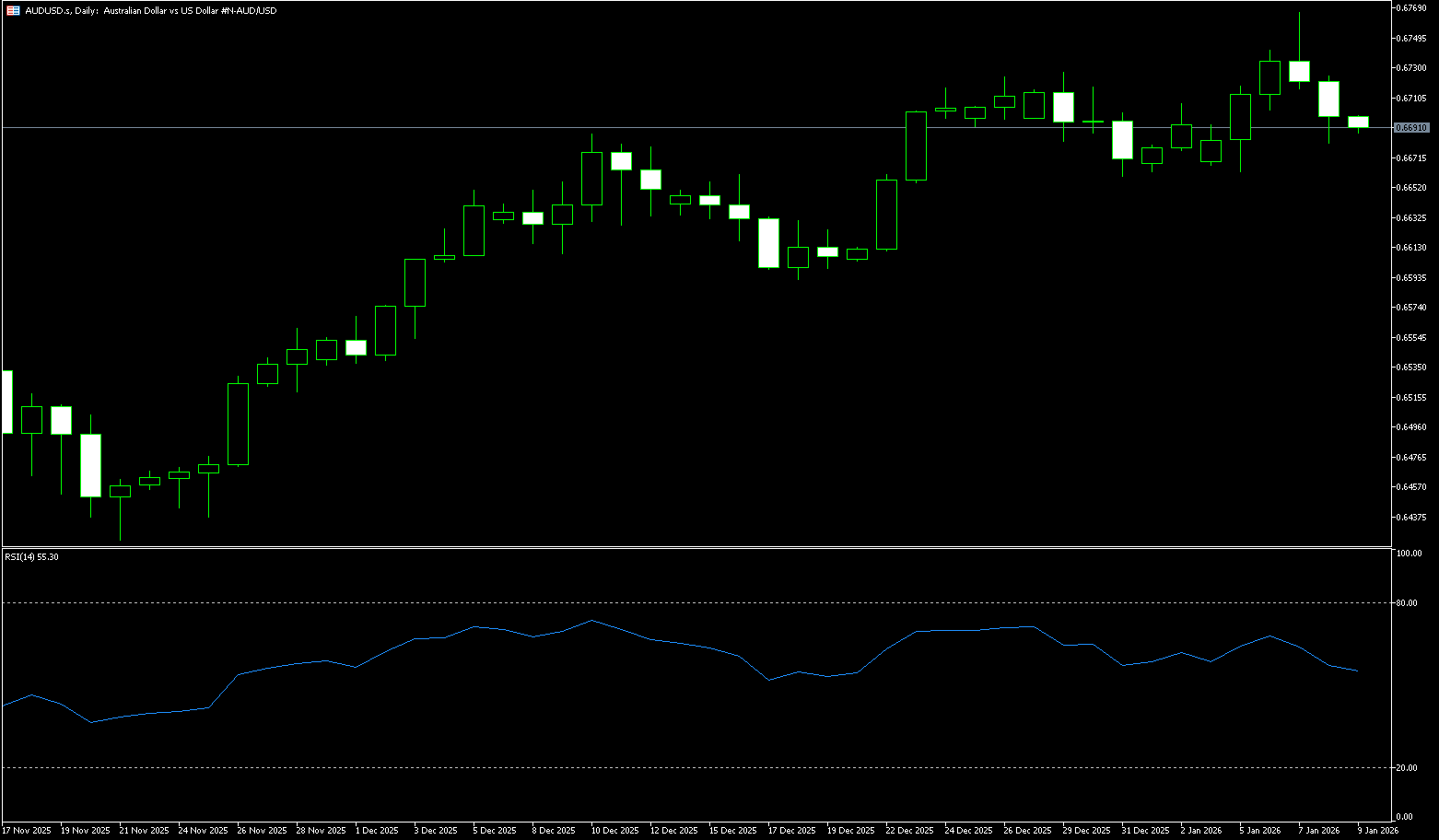Click the 20.00 RSI level label
The width and height of the screenshot is (1439, 840).
tap(1408, 768)
